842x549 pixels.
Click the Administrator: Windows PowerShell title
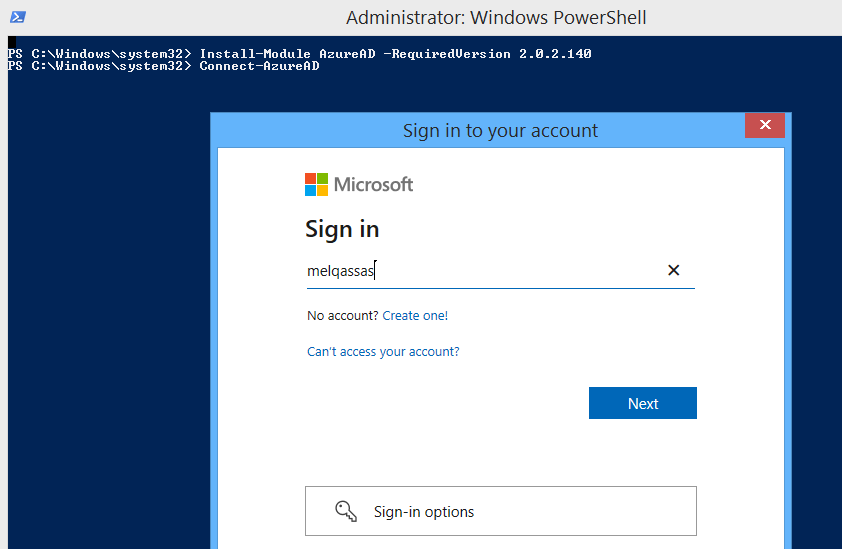(x=496, y=18)
